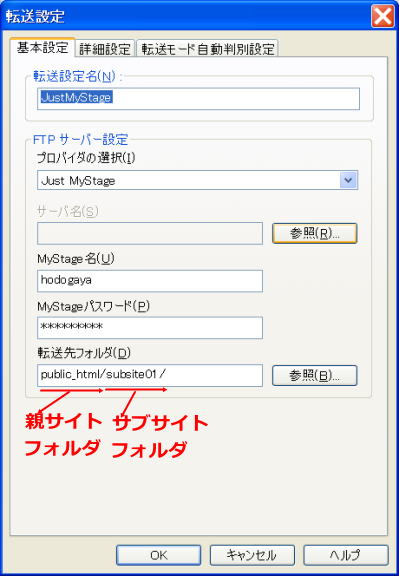
Task: Click the MyStageパスワード(P) label
Action: click(x=93, y=306)
